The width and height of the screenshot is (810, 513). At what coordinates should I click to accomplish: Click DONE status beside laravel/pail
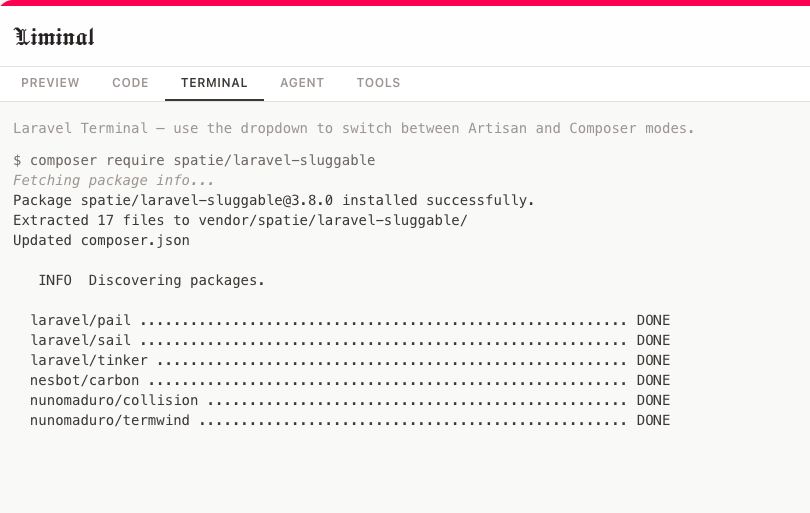click(653, 320)
